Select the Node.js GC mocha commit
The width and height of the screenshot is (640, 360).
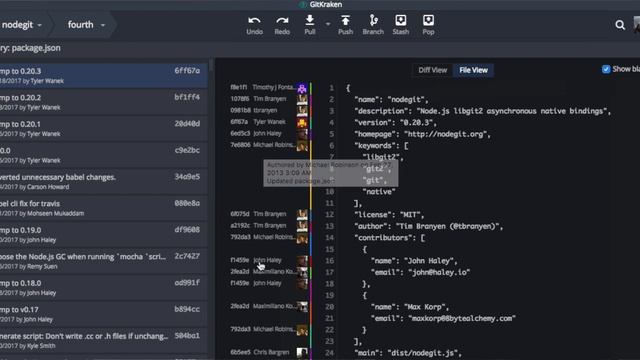[104, 261]
